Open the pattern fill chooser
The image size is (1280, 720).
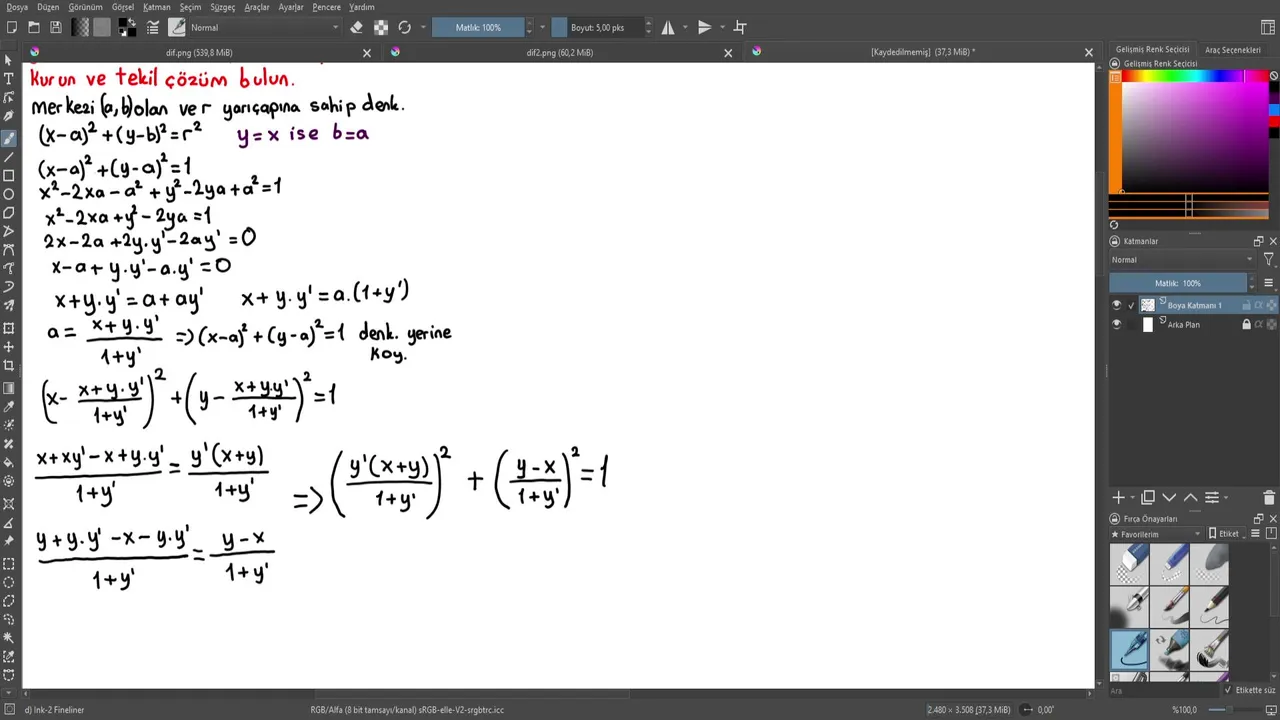(x=102, y=27)
